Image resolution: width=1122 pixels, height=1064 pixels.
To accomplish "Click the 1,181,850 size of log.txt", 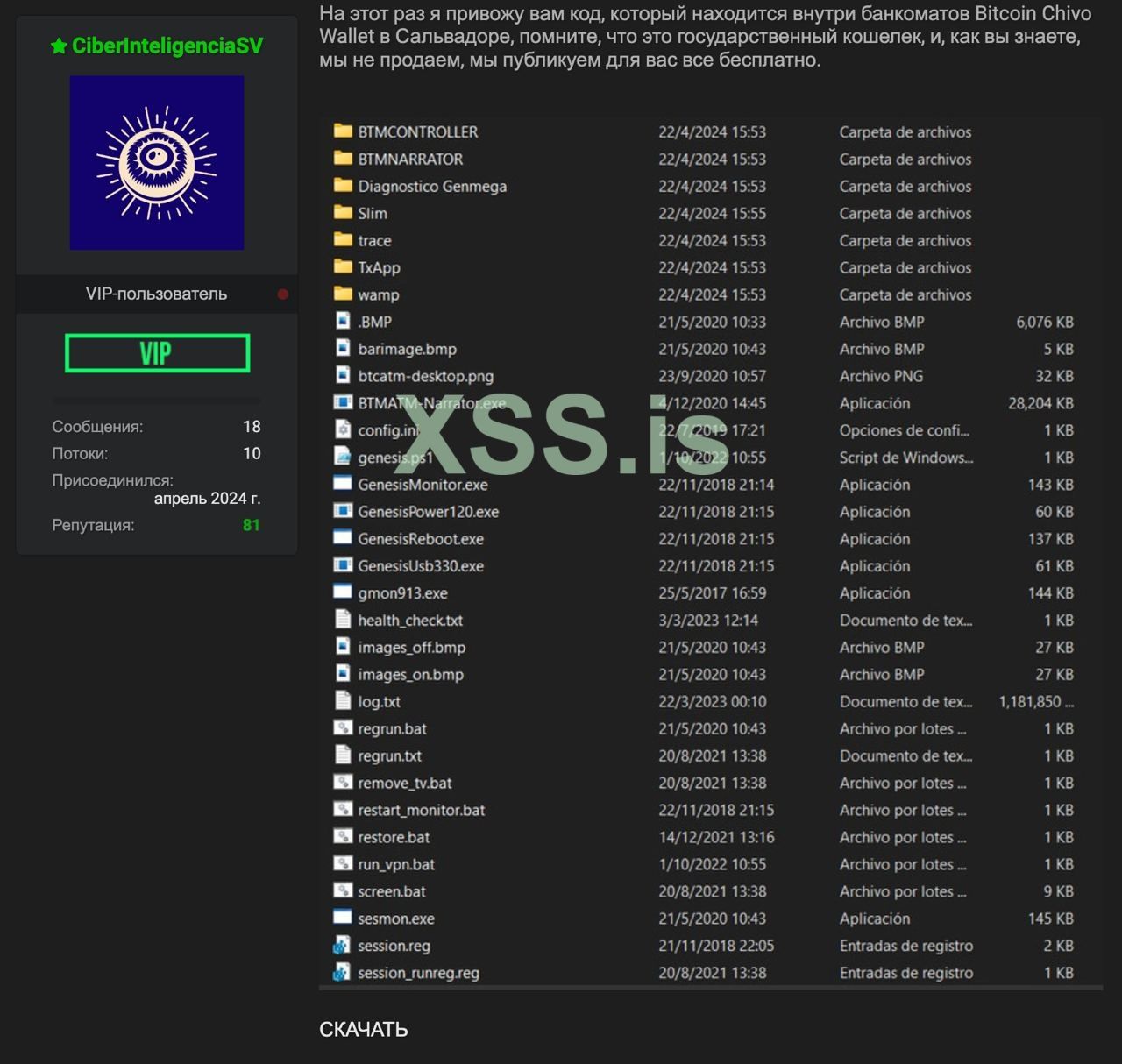I will coord(1036,702).
